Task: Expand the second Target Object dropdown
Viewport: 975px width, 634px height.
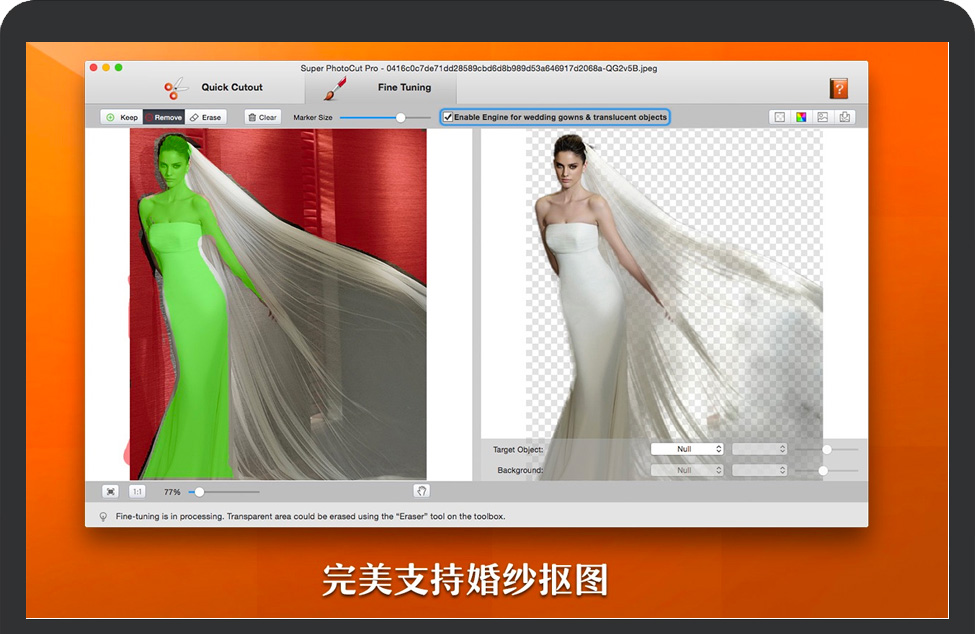Action: (x=760, y=449)
